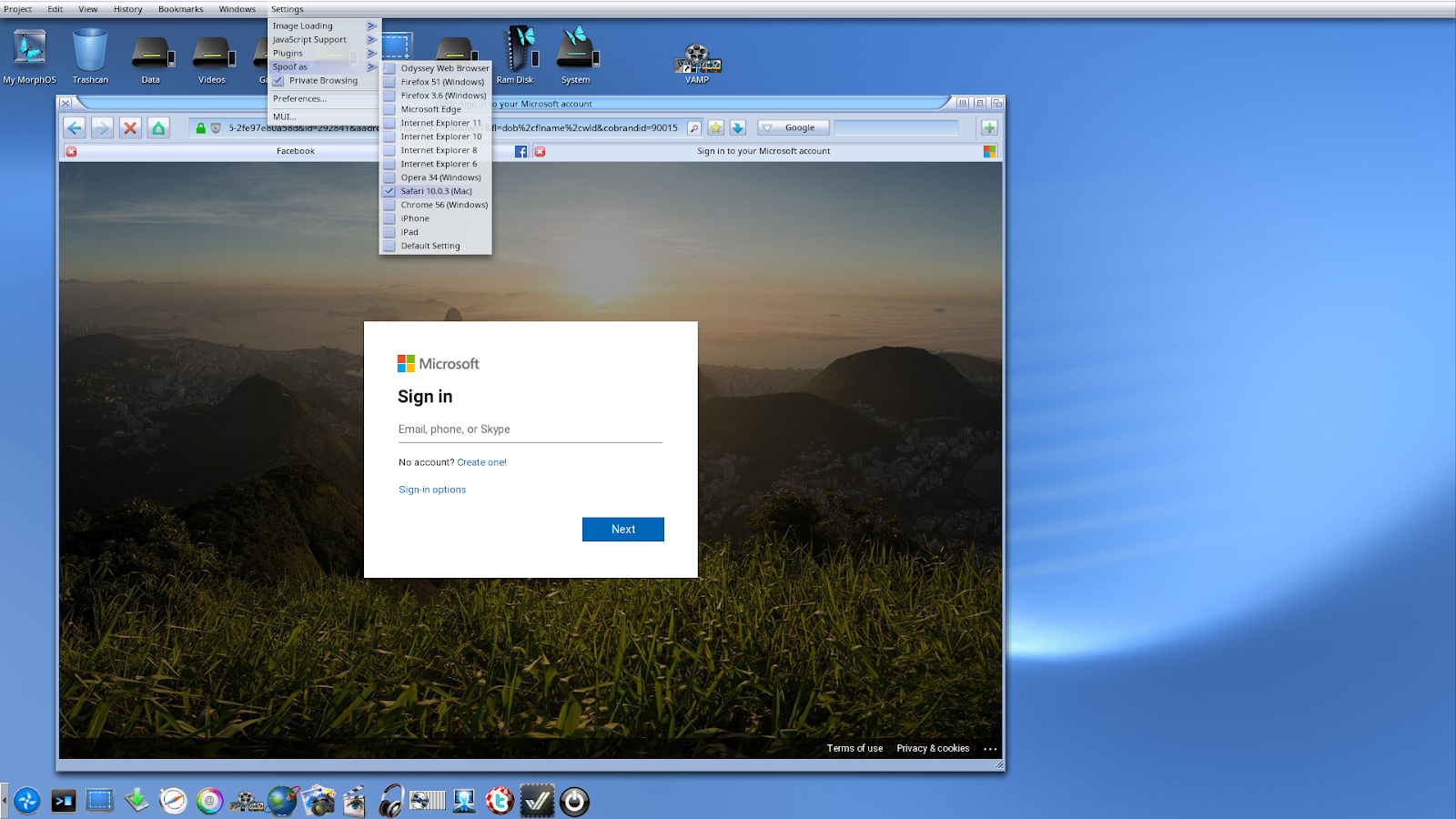Image resolution: width=1456 pixels, height=819 pixels.
Task: Add a new tab with the green plus
Action: pyautogui.click(x=989, y=128)
